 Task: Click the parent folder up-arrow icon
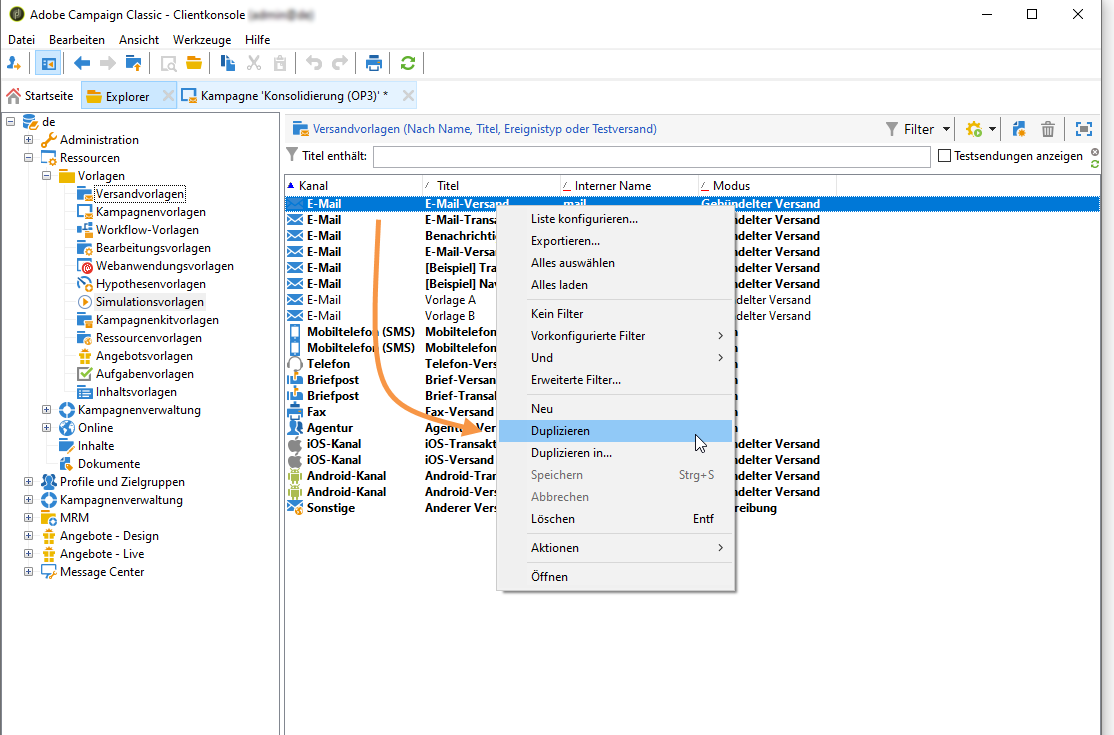point(133,63)
